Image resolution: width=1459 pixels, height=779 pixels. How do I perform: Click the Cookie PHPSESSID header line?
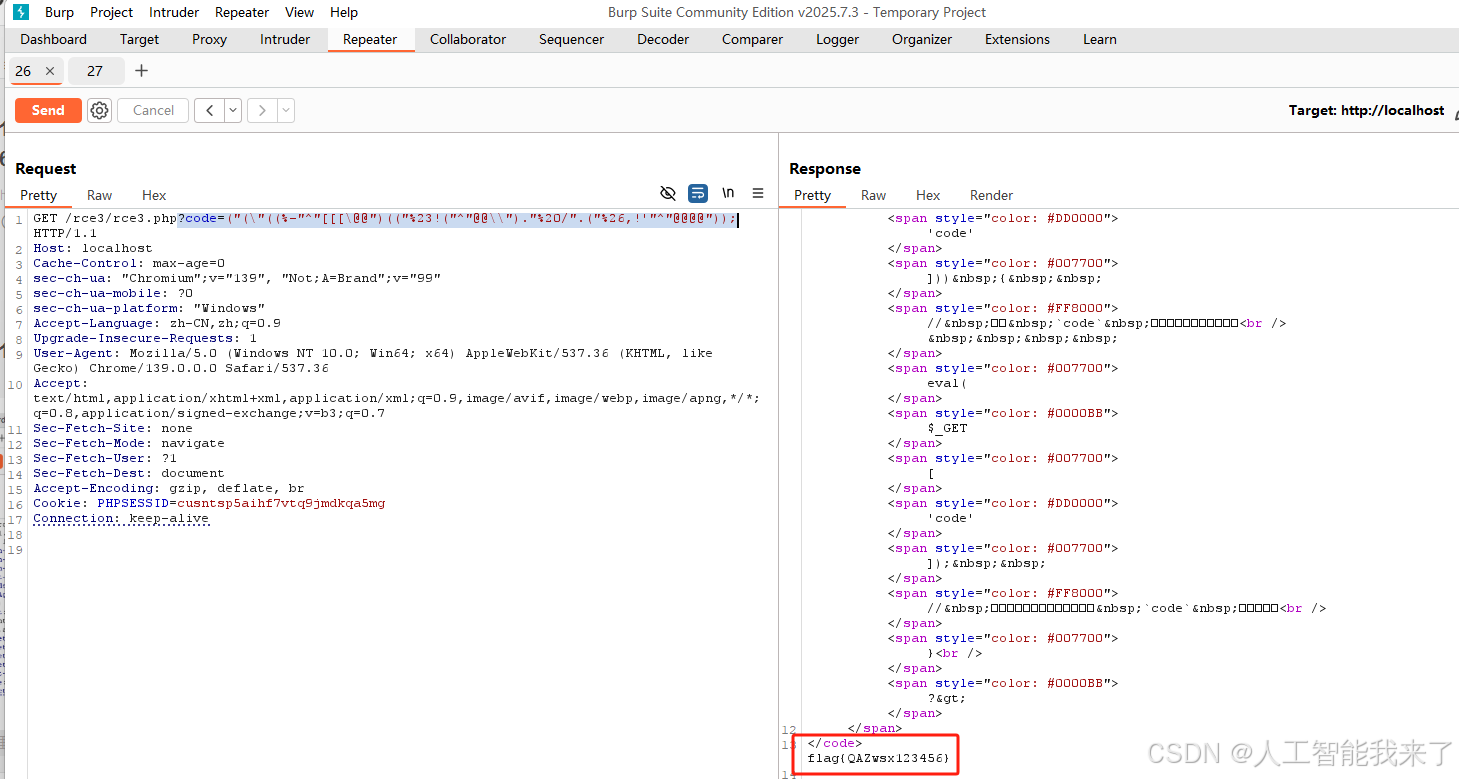(209, 503)
